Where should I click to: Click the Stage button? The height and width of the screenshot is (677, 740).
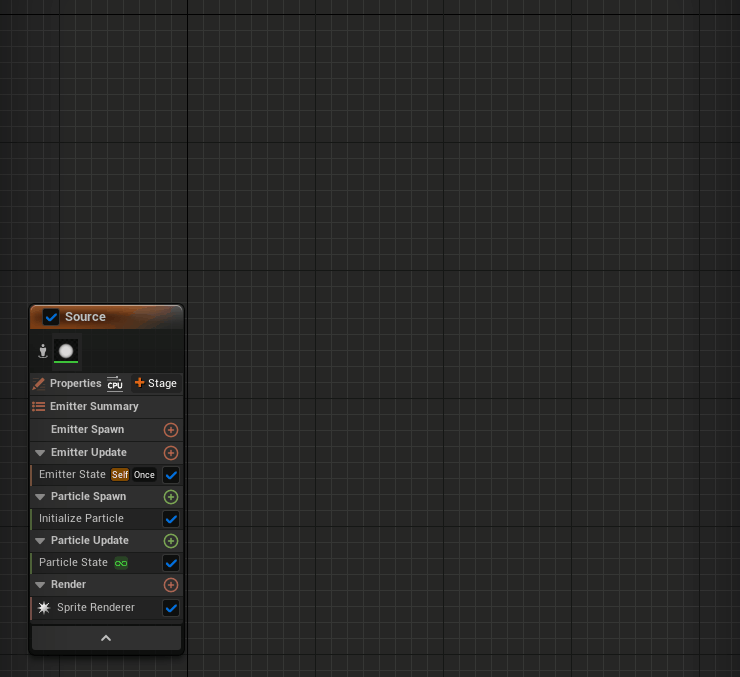point(155,384)
